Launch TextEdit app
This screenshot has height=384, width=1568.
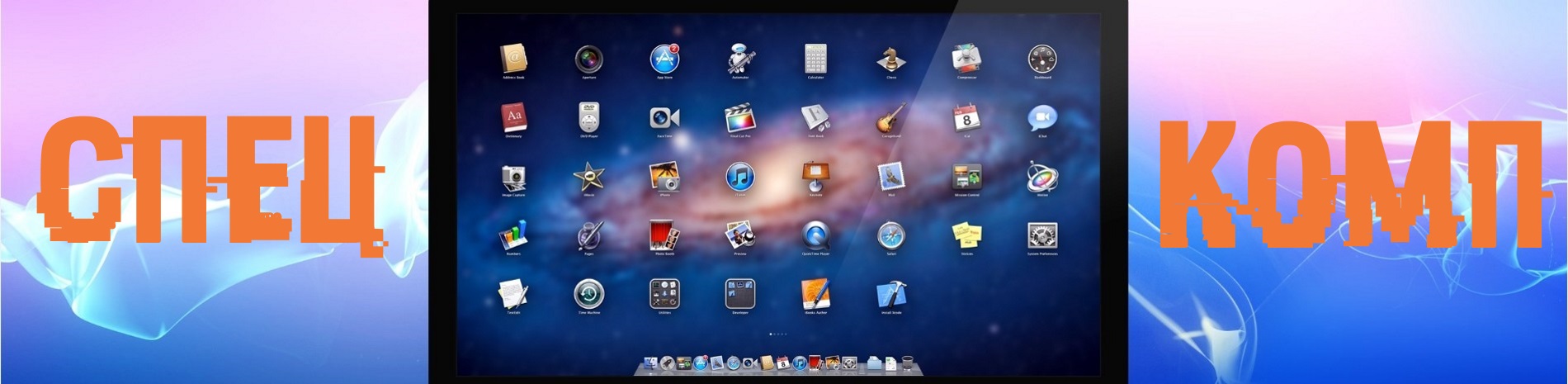513,295
